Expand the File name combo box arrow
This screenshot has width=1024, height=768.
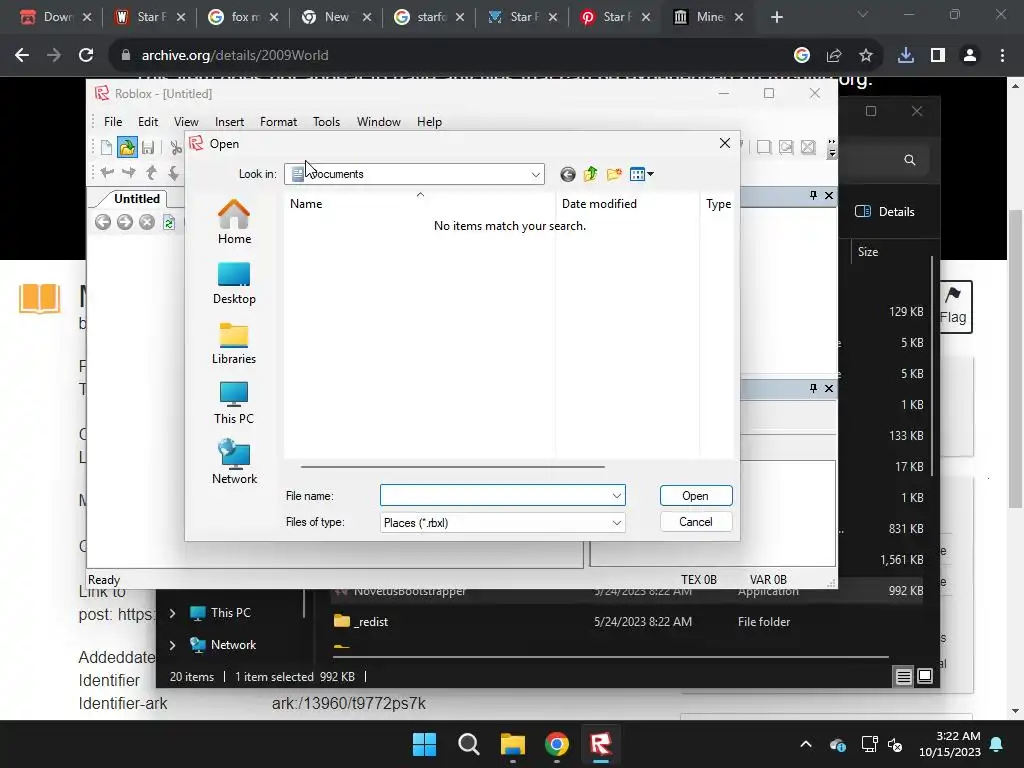pyautogui.click(x=616, y=496)
